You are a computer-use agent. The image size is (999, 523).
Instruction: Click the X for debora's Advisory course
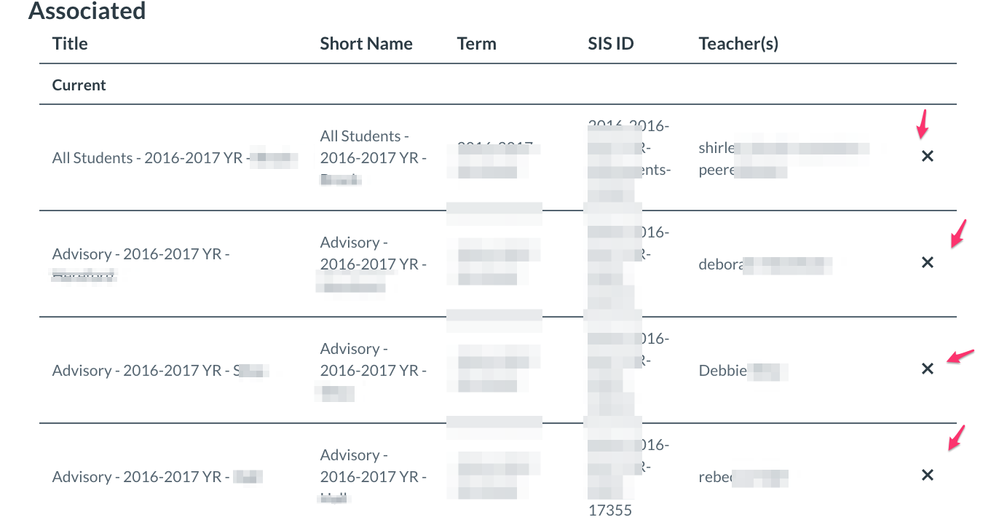click(x=927, y=262)
